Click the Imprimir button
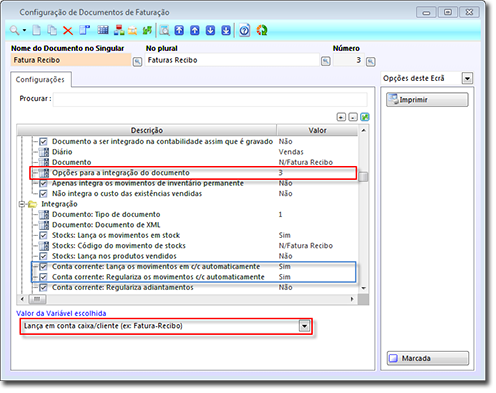 coord(427,100)
